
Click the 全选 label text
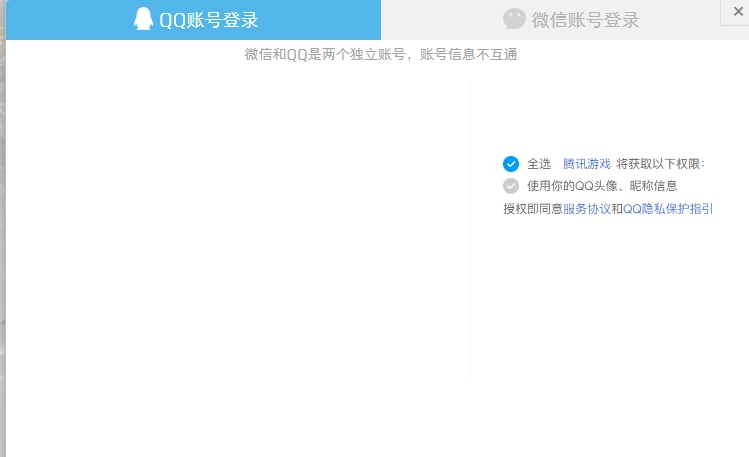pyautogui.click(x=539, y=164)
